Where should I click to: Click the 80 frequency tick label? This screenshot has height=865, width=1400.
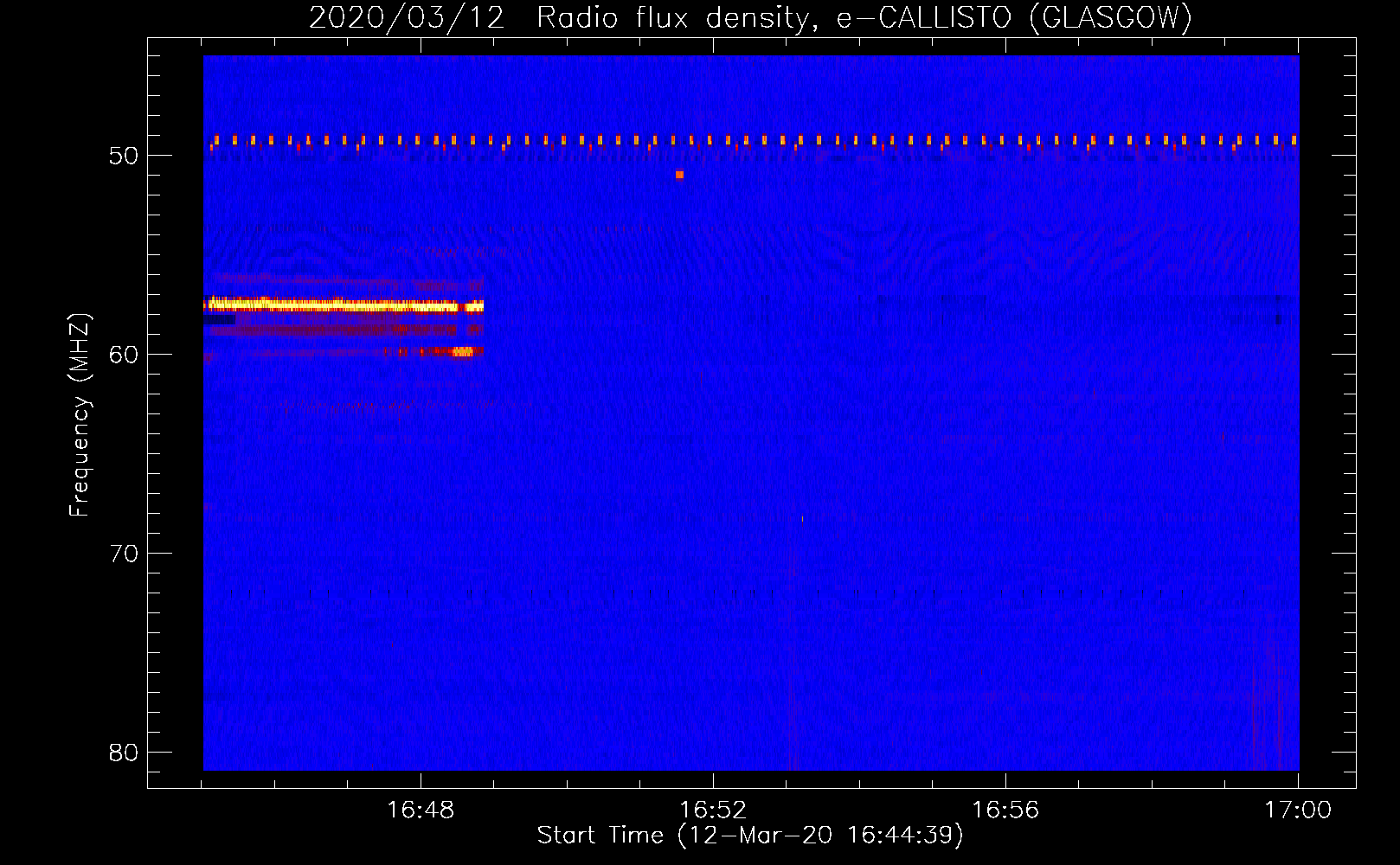[124, 753]
